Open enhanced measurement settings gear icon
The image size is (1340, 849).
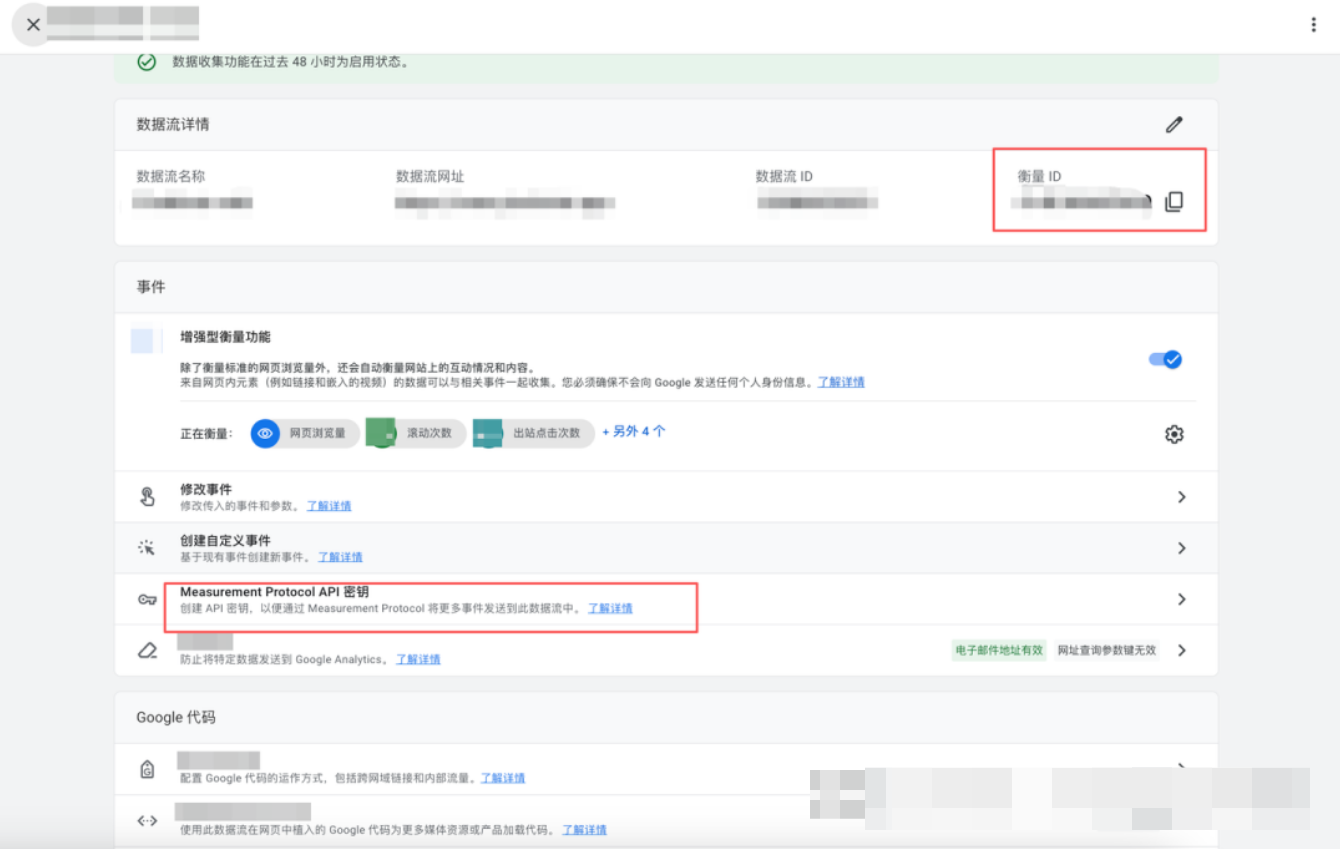(1174, 434)
